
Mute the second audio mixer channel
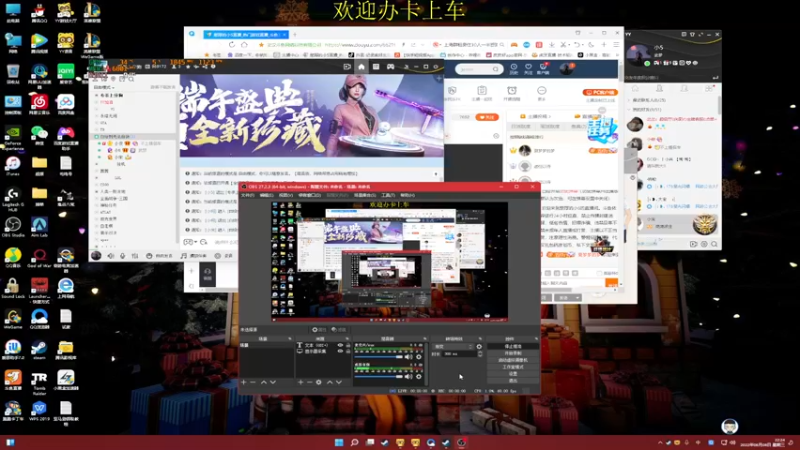[x=408, y=377]
